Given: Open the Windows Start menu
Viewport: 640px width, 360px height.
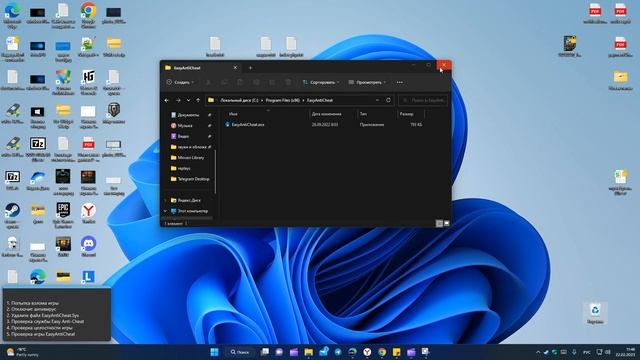Looking at the screenshot, I should [214, 352].
